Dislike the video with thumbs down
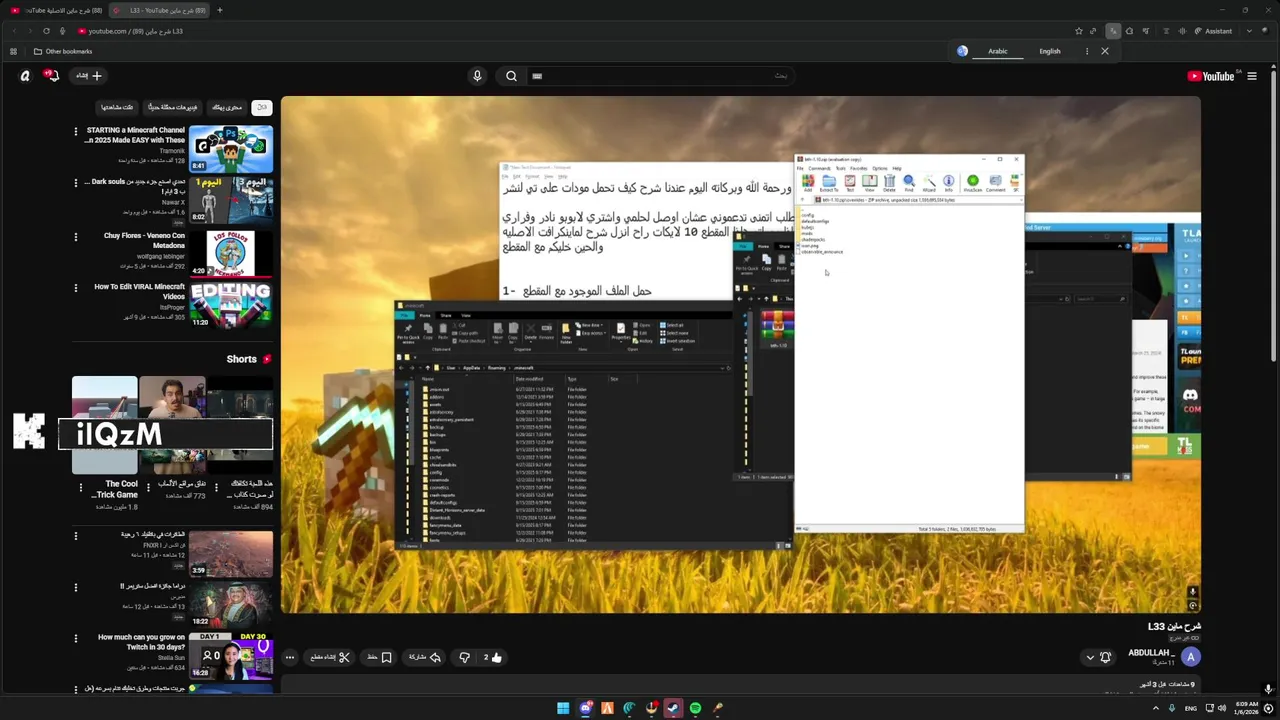This screenshot has height=720, width=1280. coord(464,657)
